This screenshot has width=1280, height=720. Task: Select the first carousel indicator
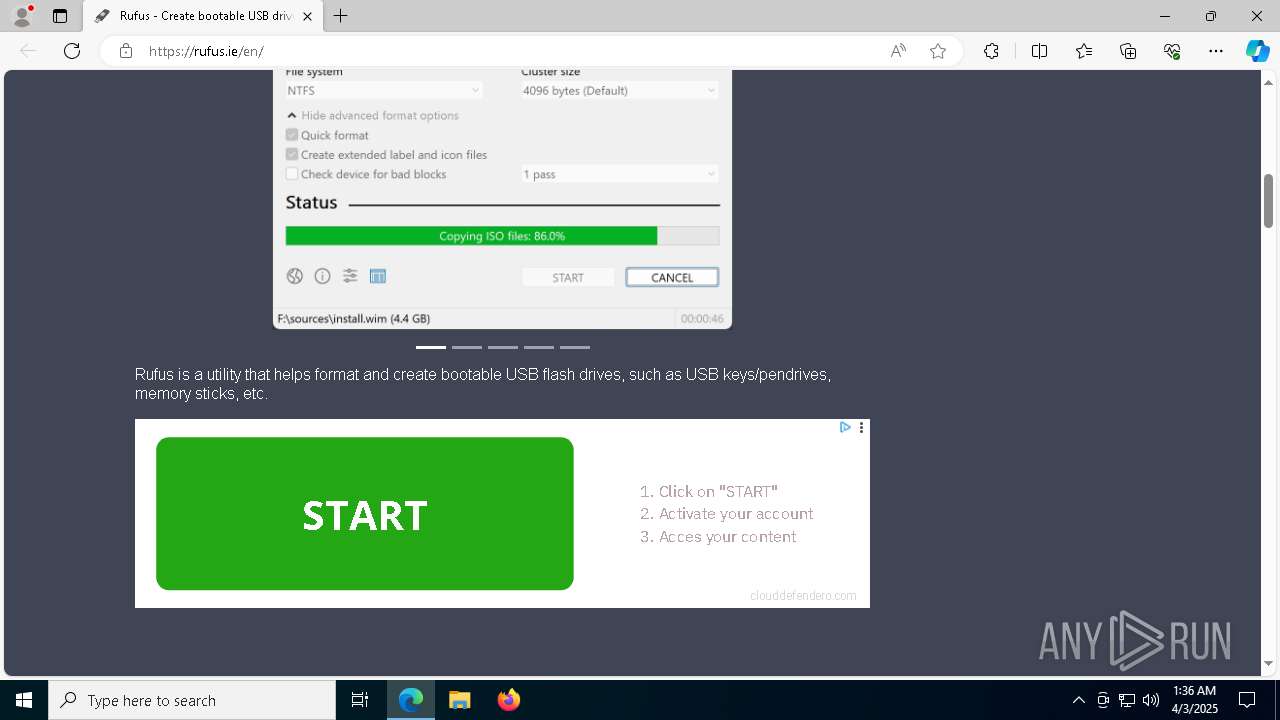(431, 347)
